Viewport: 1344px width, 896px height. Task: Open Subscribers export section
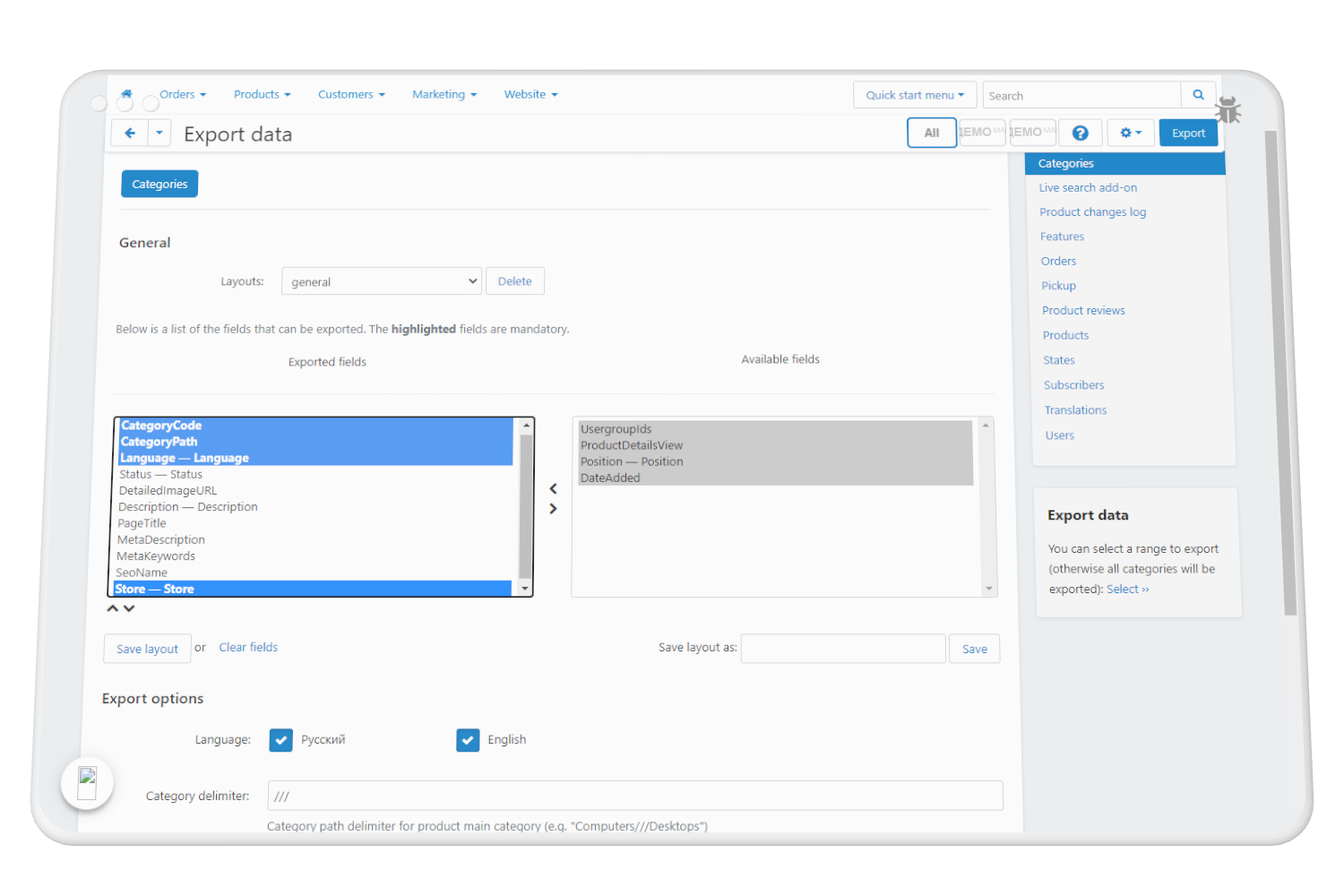point(1073,385)
